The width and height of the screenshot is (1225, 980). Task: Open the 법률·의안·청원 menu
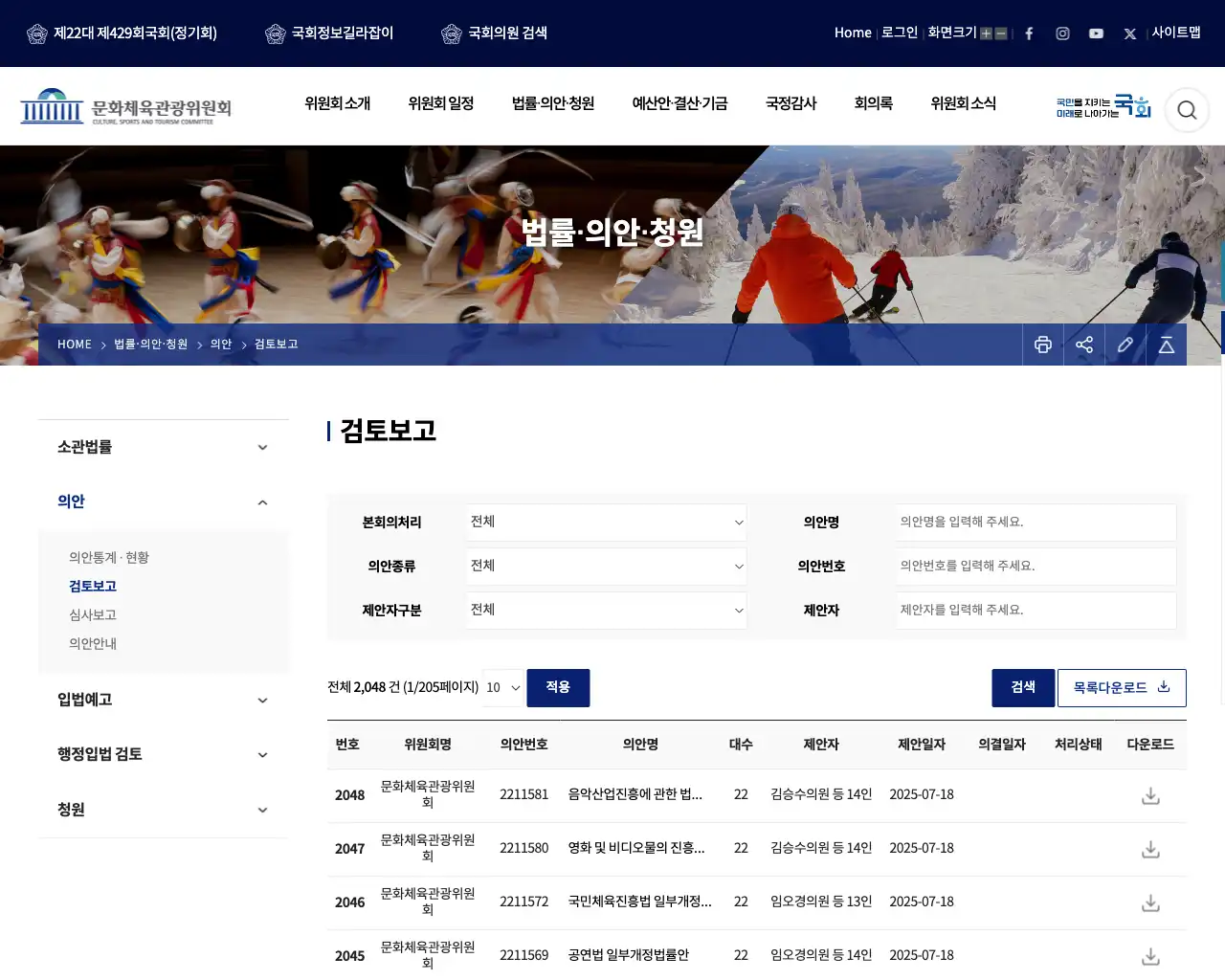coord(553,103)
